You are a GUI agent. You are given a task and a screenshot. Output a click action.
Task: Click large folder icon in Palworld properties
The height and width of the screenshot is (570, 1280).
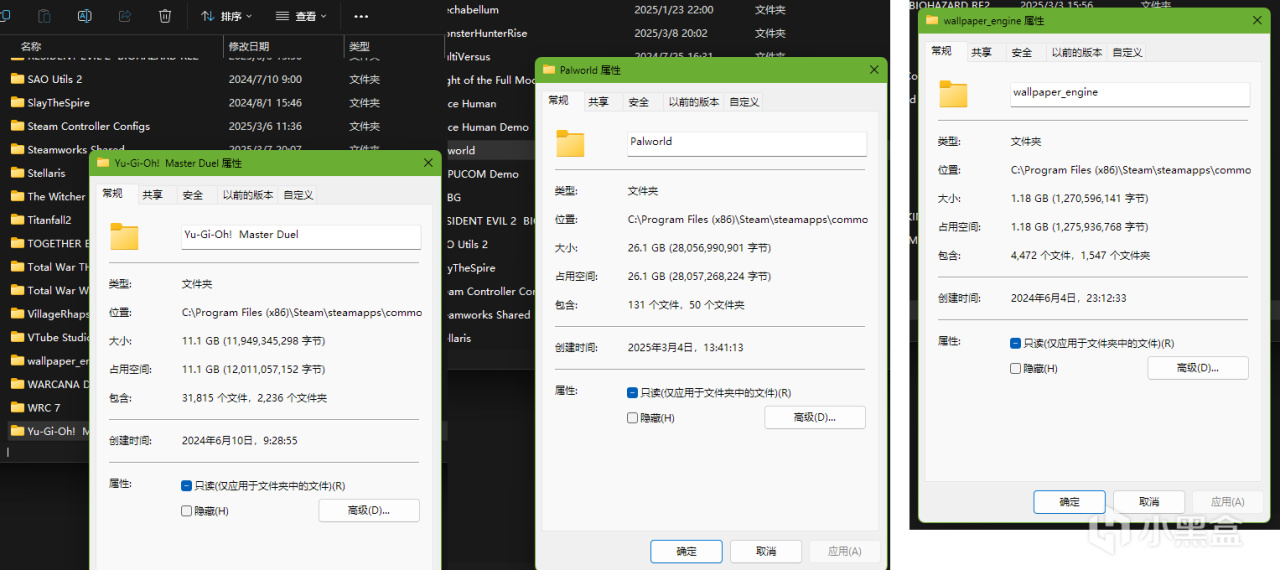click(x=570, y=143)
